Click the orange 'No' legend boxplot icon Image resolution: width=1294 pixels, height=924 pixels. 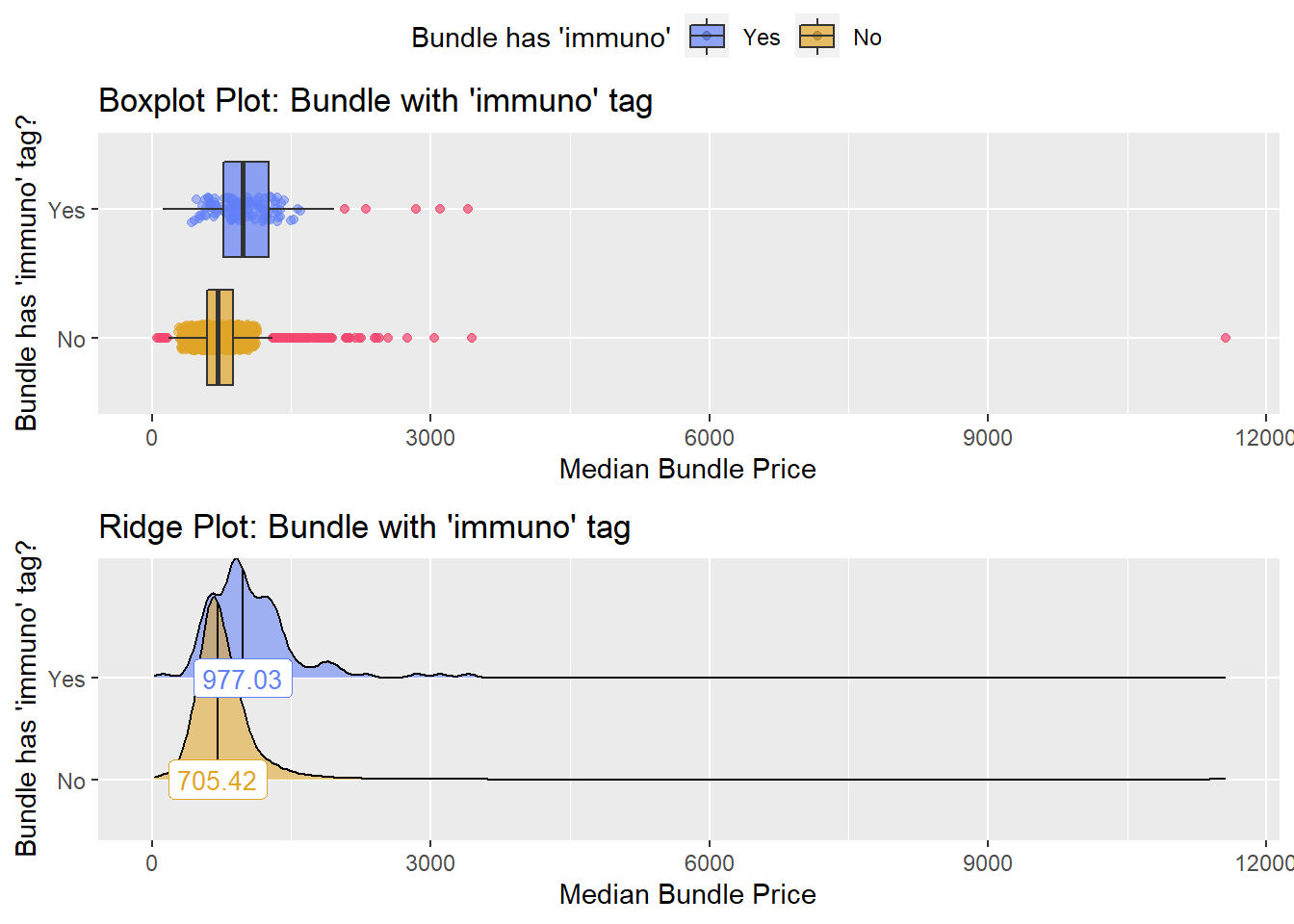[x=817, y=37]
